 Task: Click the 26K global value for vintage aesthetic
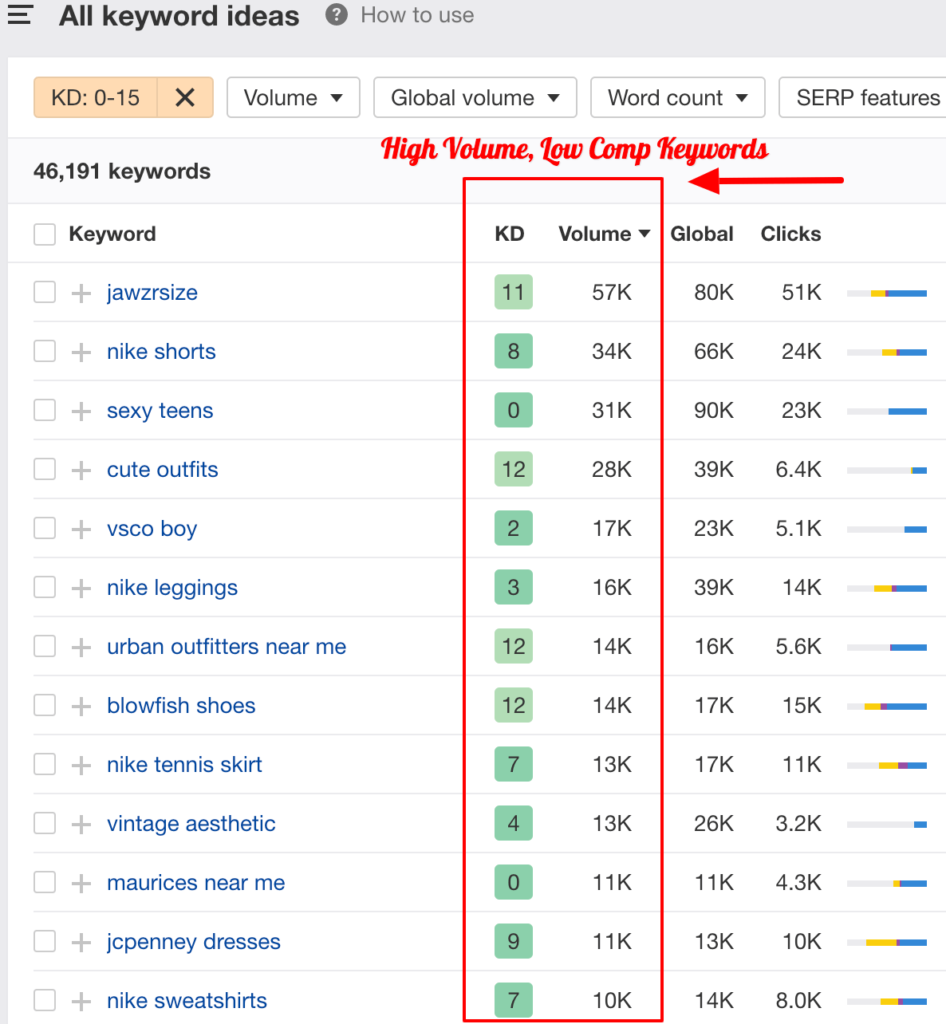[x=714, y=824]
